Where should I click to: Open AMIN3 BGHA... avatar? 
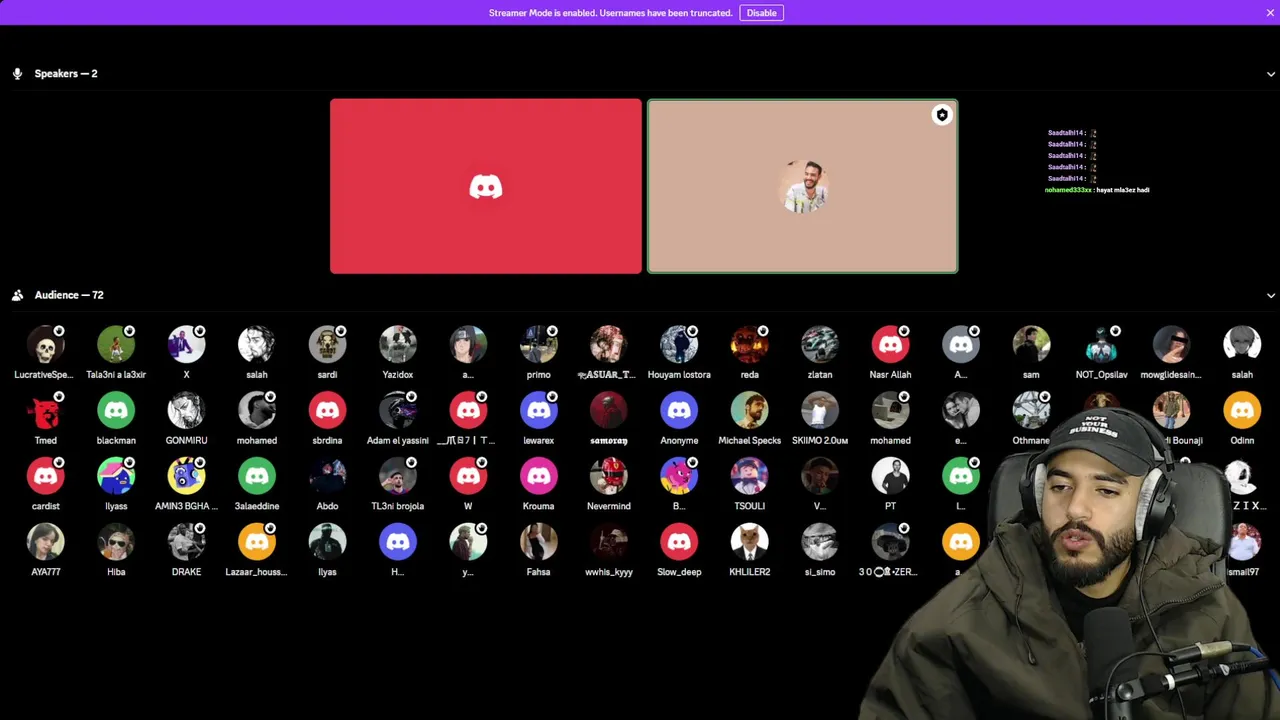186,476
